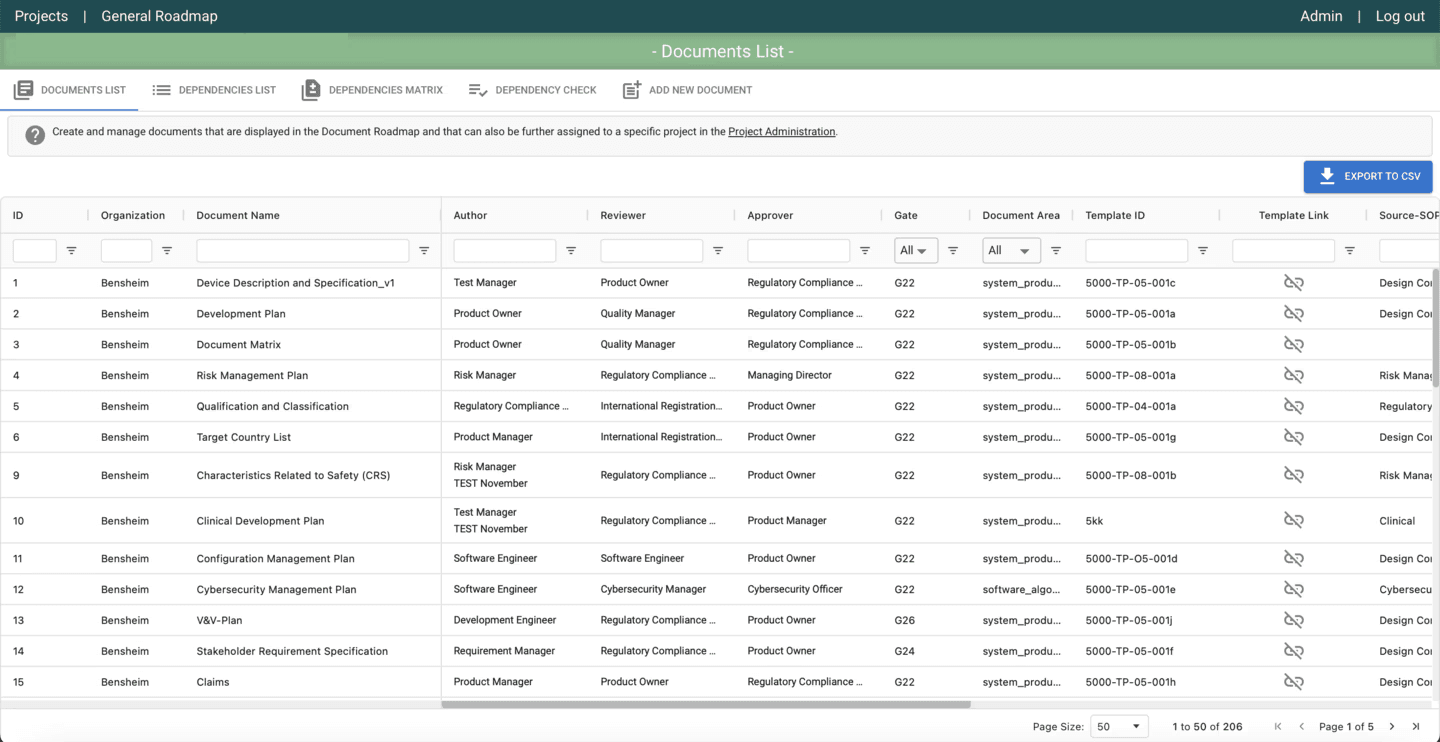
Task: Open filter menu for Document Area column
Action: coord(1056,250)
